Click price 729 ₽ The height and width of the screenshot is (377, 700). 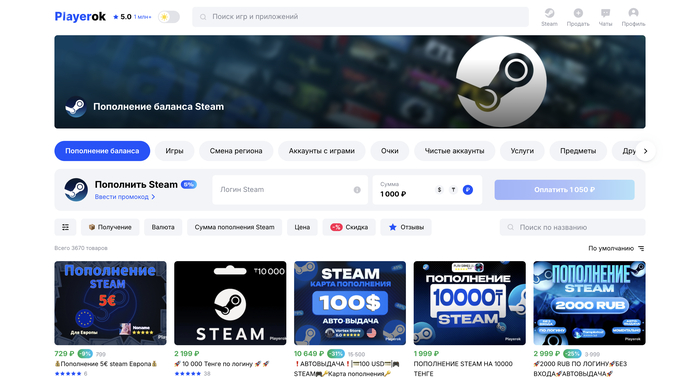[65, 353]
